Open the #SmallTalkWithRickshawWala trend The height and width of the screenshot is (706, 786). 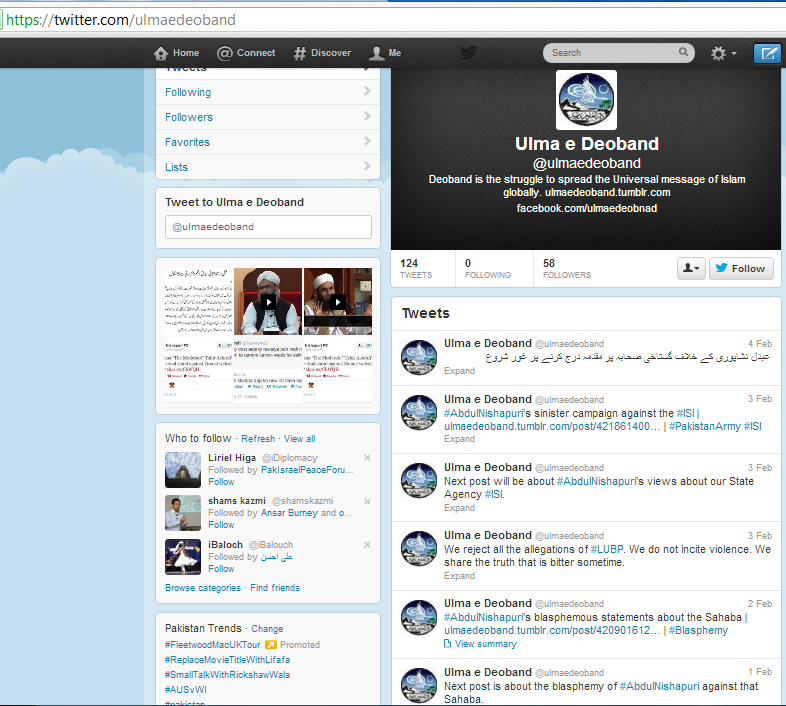pos(228,675)
